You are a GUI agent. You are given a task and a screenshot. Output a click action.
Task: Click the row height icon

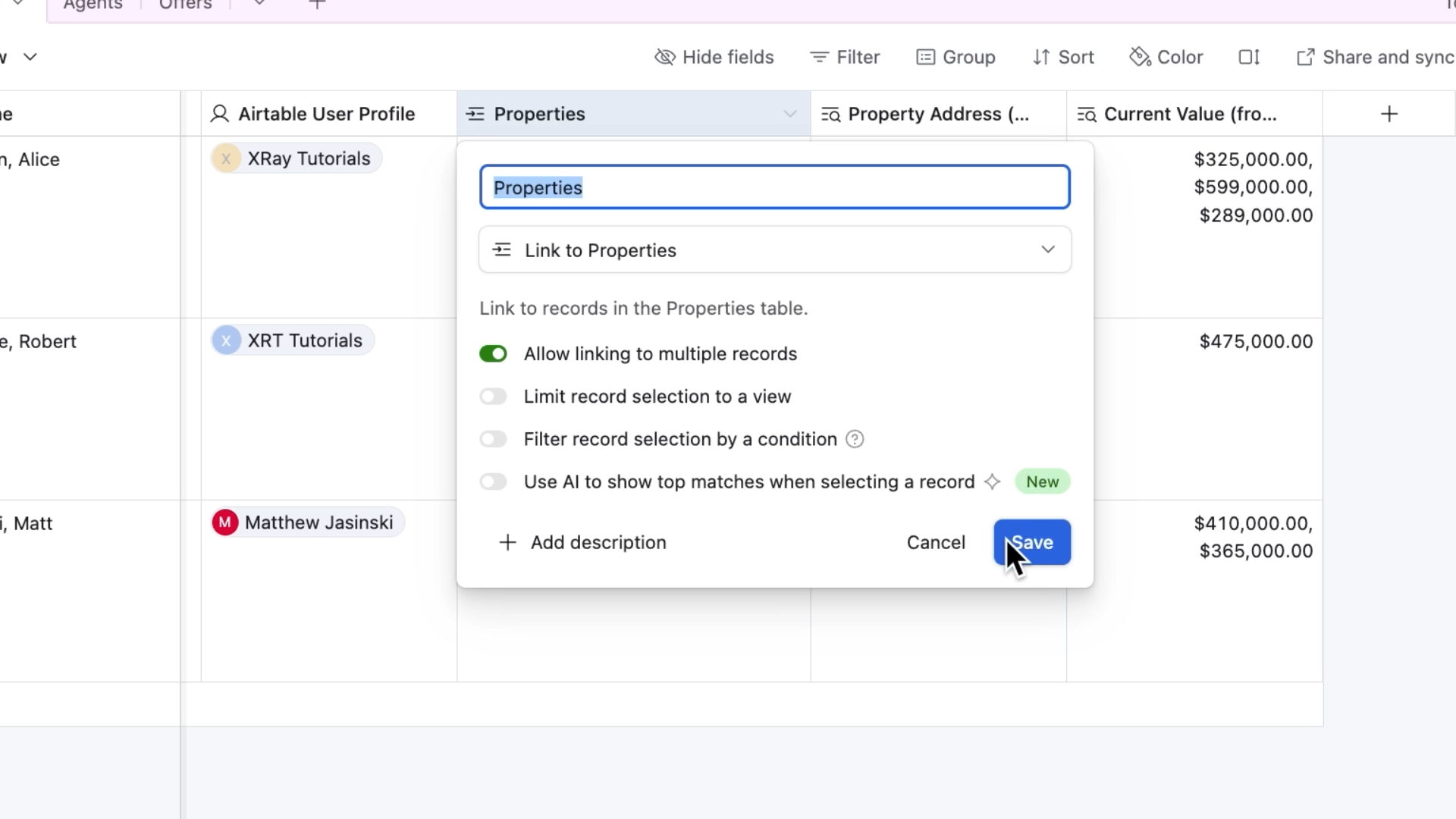[1249, 58]
